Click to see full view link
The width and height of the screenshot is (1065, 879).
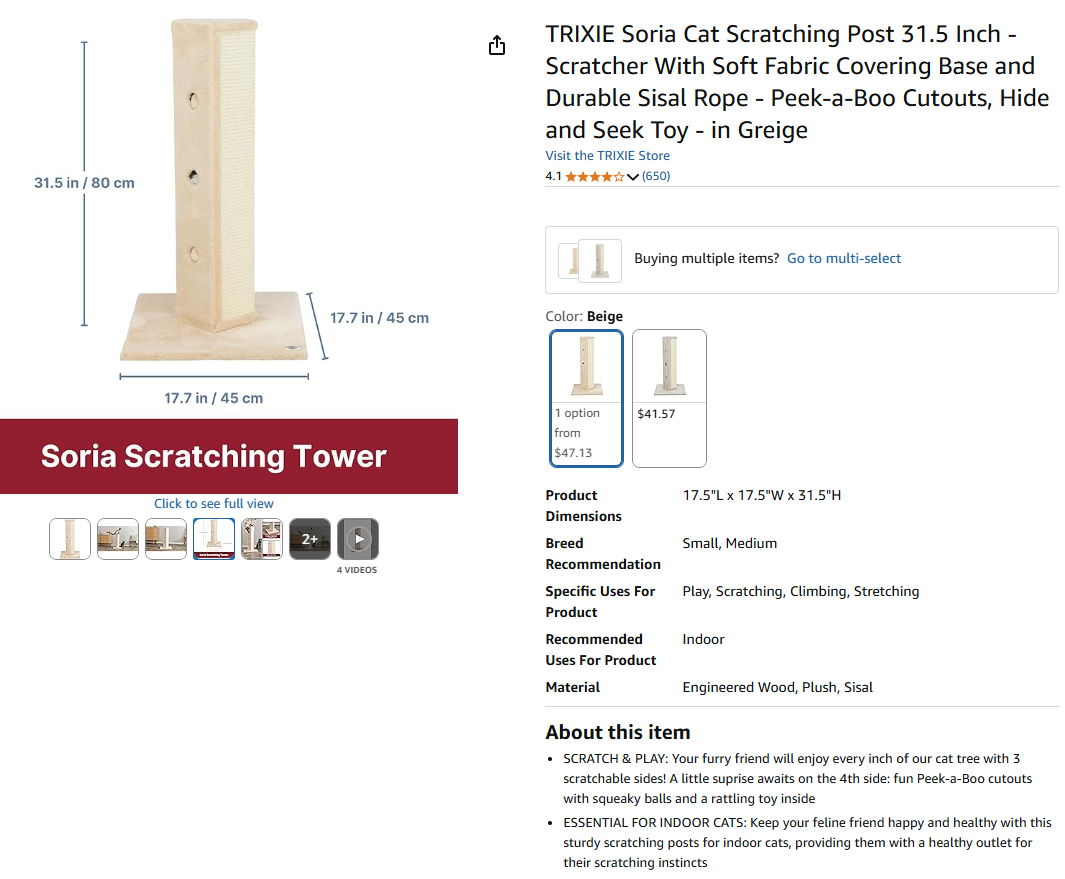[x=213, y=503]
